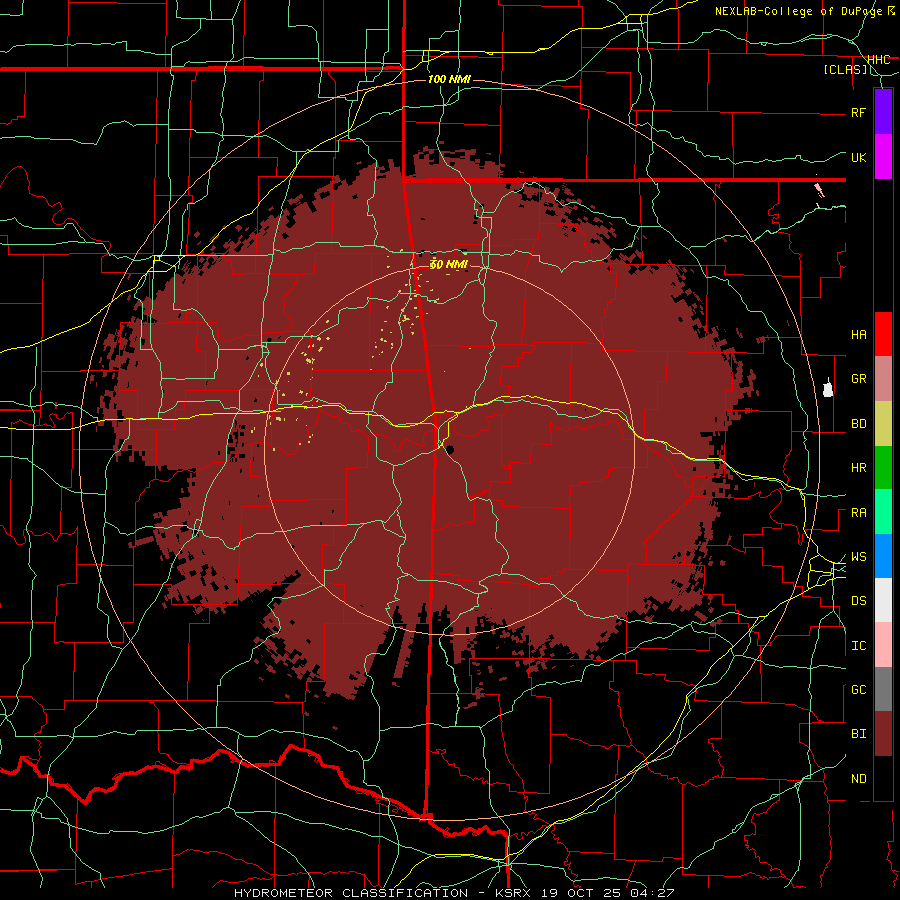Click the GC legend label
Image resolution: width=900 pixels, height=900 pixels.
point(858,690)
